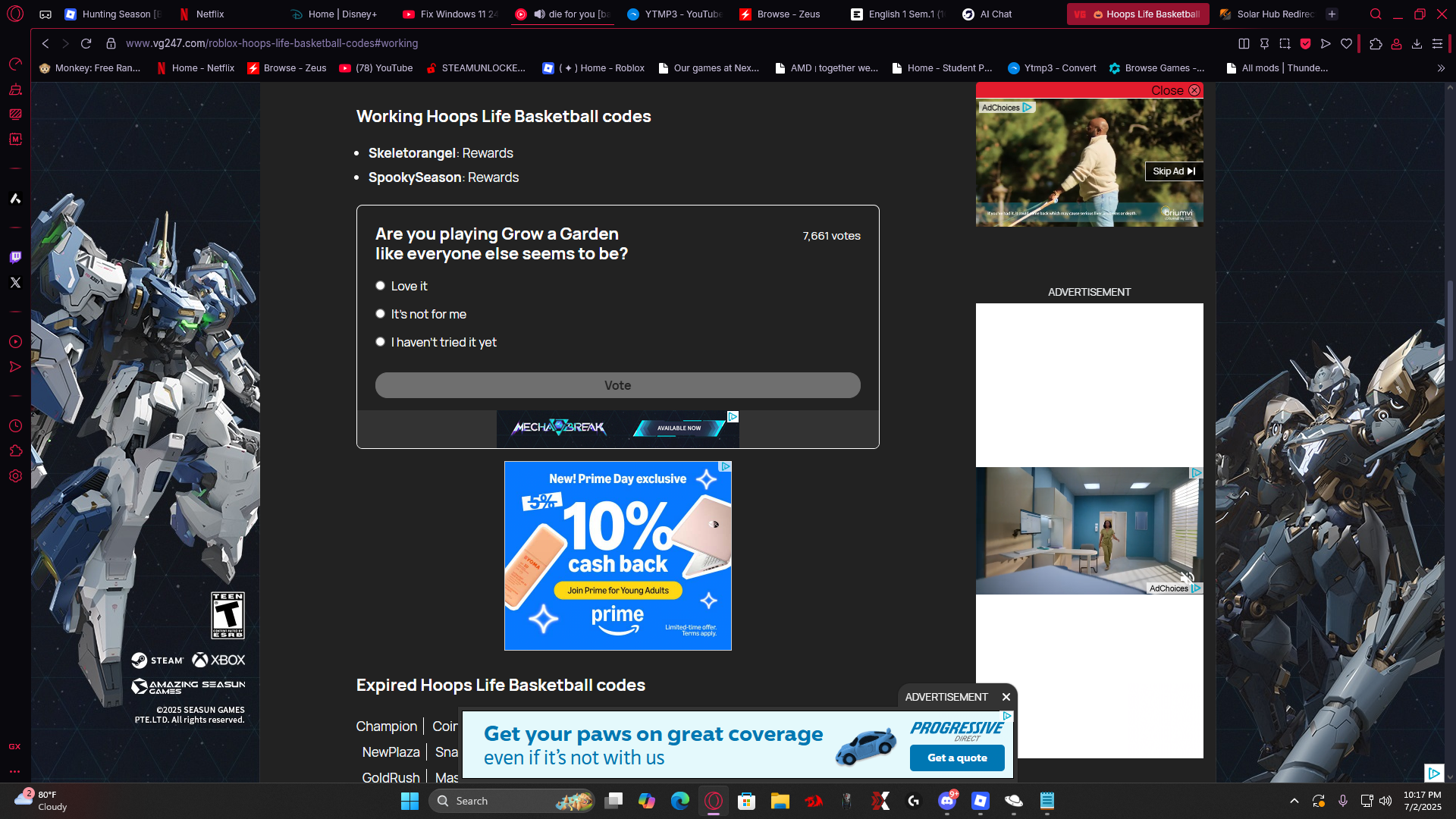Click the microphone icon in system tray

[1343, 801]
